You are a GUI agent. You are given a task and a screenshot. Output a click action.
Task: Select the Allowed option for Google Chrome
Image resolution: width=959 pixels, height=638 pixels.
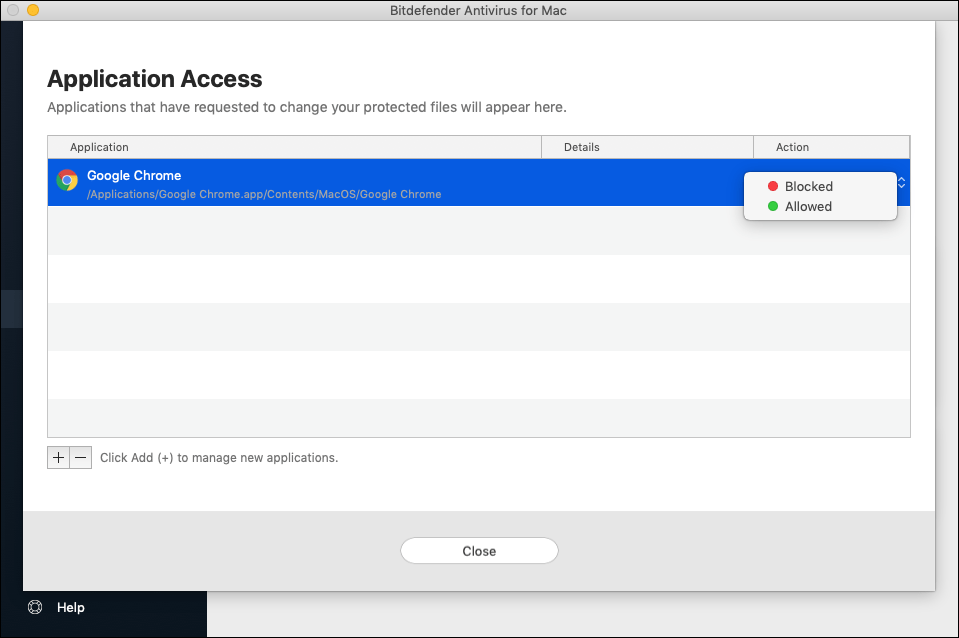click(810, 207)
